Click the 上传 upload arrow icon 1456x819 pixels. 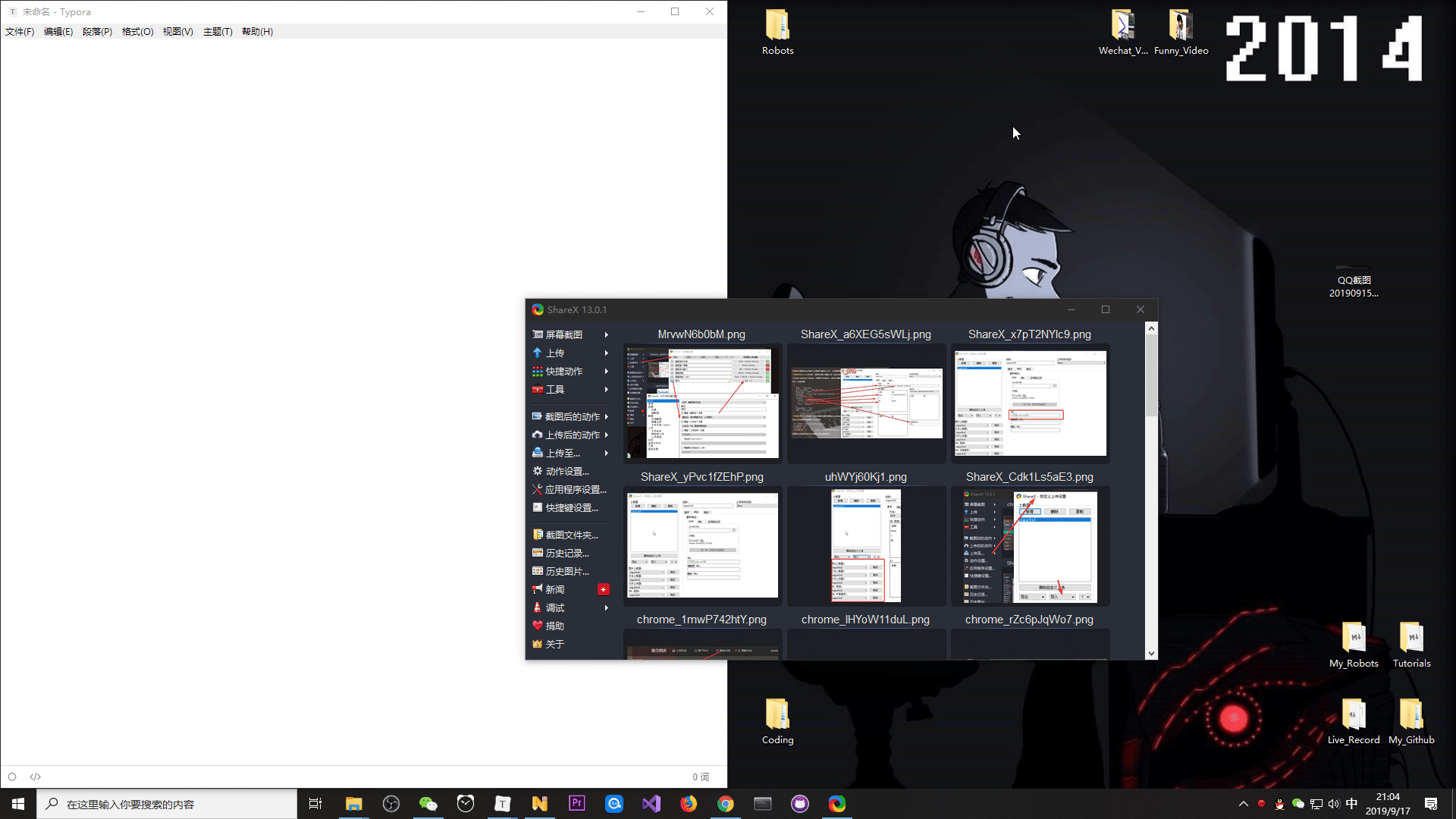point(538,353)
